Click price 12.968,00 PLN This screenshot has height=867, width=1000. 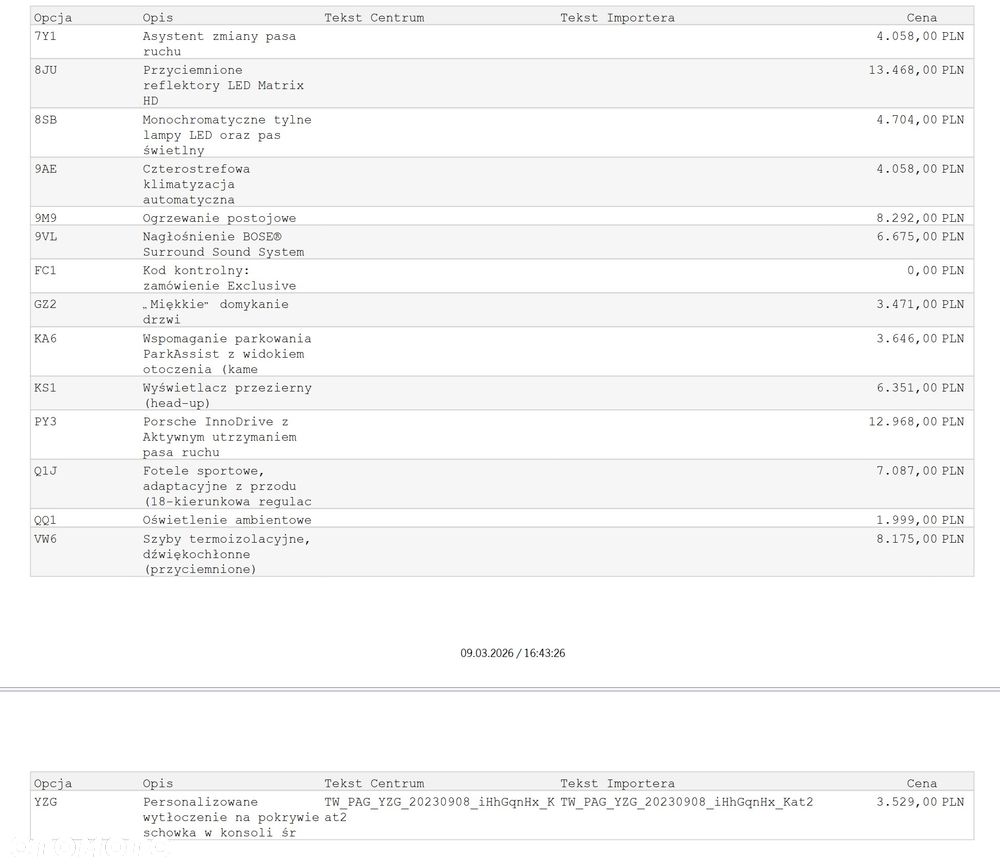click(916, 422)
